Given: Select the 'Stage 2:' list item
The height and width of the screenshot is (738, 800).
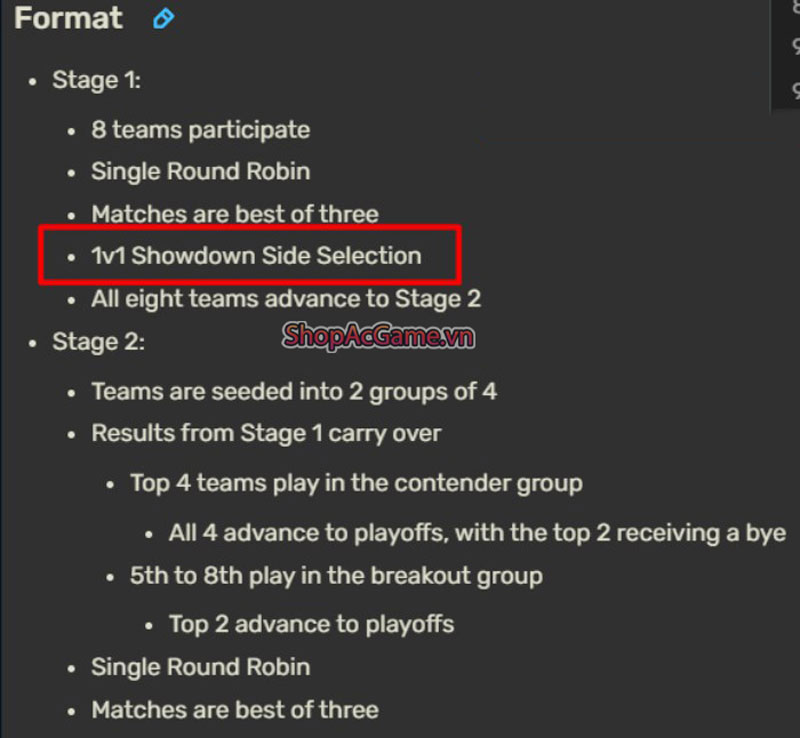Looking at the screenshot, I should point(98,341).
